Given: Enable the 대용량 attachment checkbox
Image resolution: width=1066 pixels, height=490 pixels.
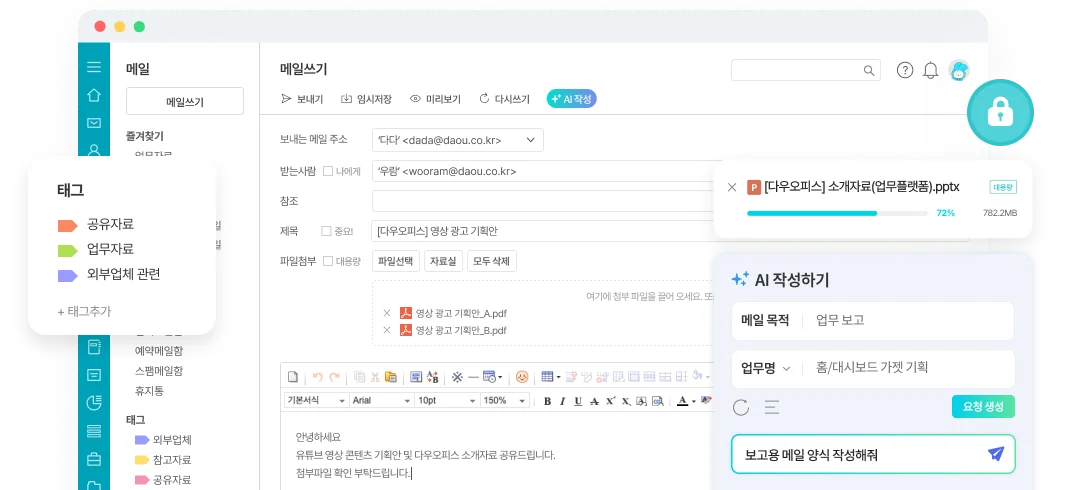Looking at the screenshot, I should coord(328,262).
